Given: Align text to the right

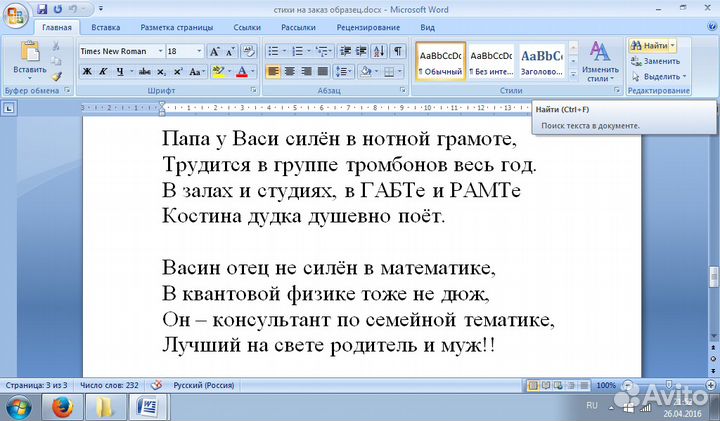Looking at the screenshot, I should [306, 72].
